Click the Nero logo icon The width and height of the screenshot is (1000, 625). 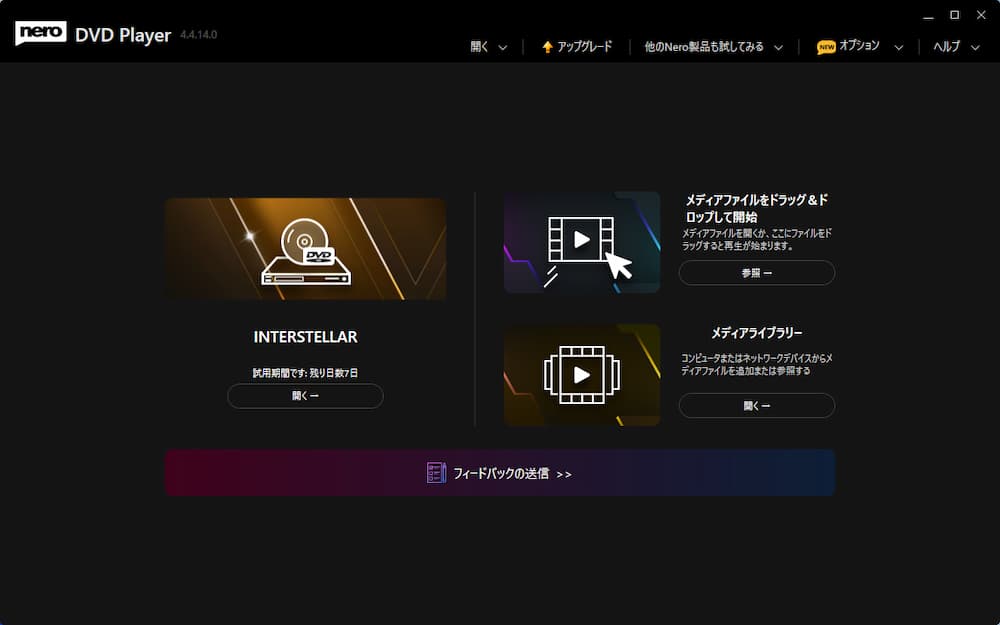tap(41, 33)
